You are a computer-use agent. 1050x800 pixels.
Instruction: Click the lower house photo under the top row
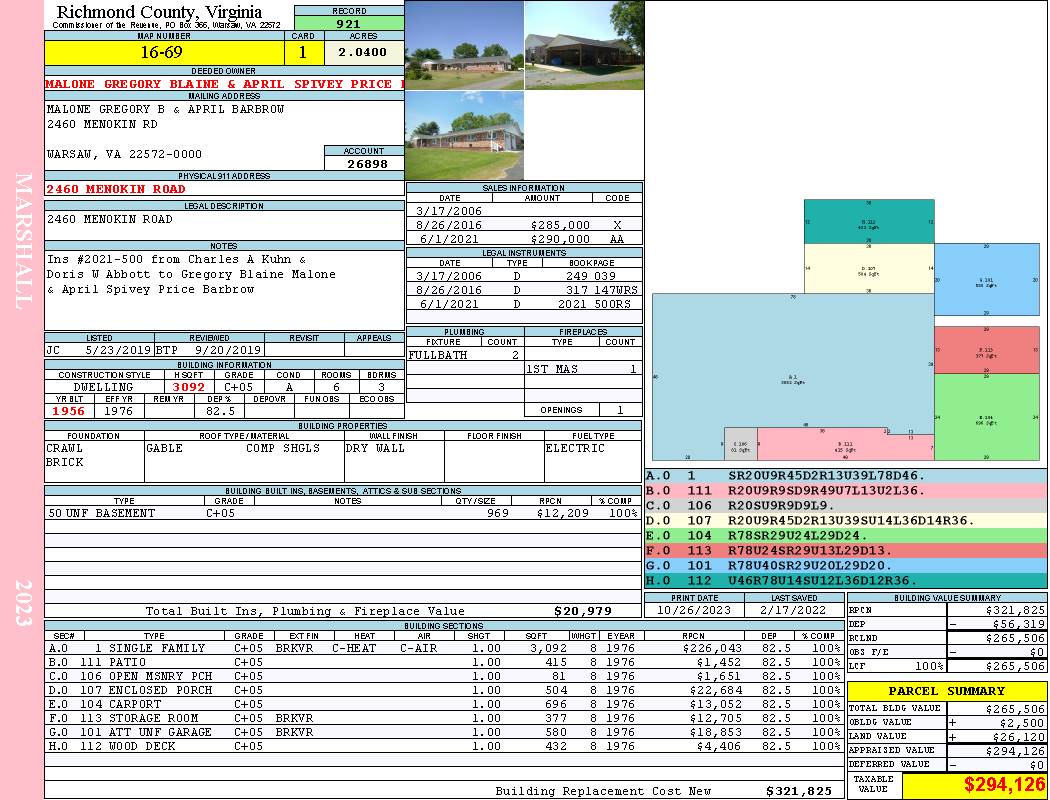(464, 136)
